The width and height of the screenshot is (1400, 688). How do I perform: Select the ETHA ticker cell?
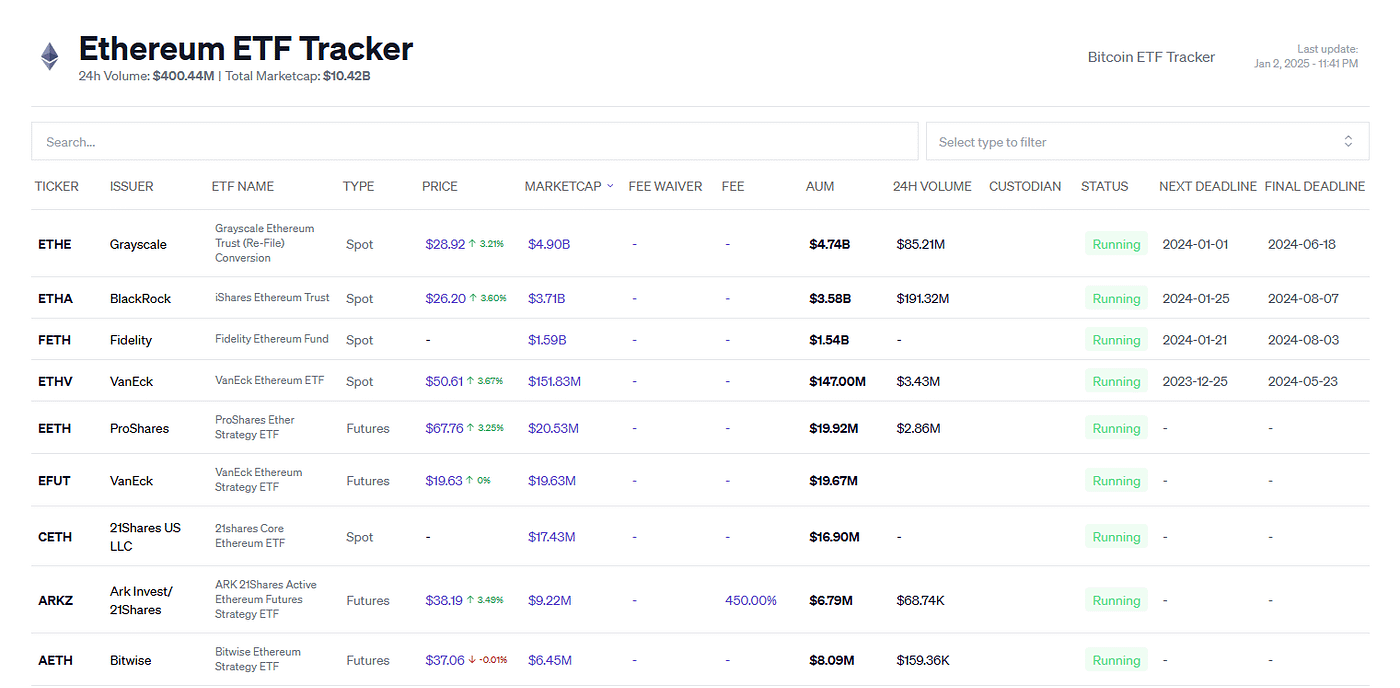click(x=55, y=298)
